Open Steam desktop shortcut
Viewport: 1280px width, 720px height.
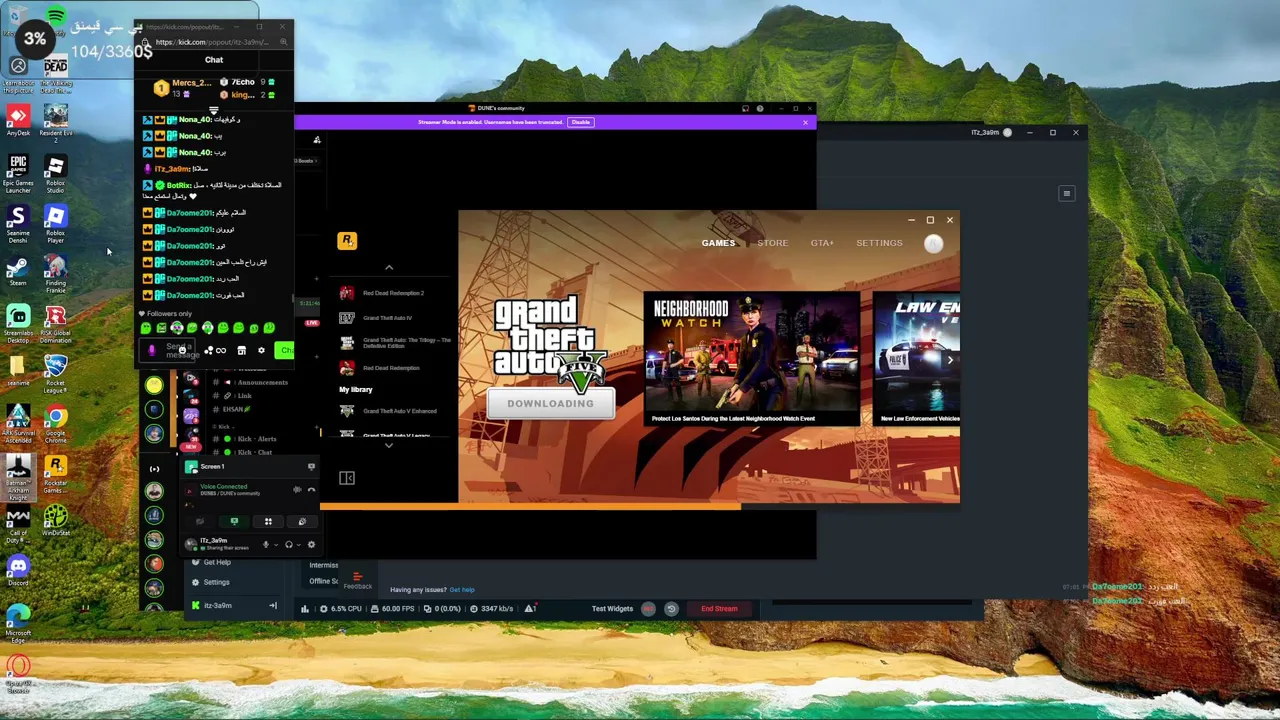tap(18, 271)
